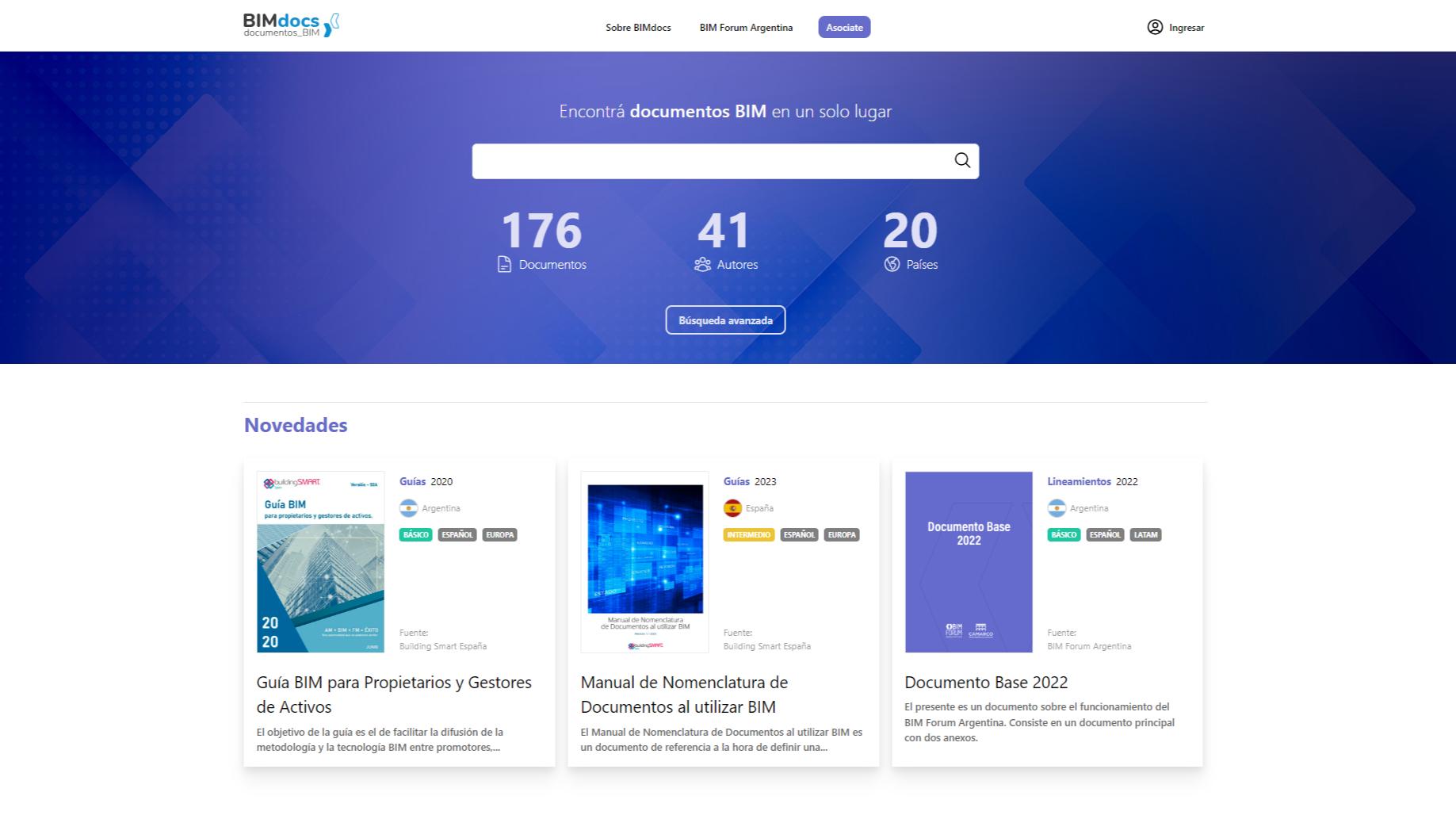The height and width of the screenshot is (819, 1456).
Task: Click the Ingresar login link
Action: tap(1186, 28)
